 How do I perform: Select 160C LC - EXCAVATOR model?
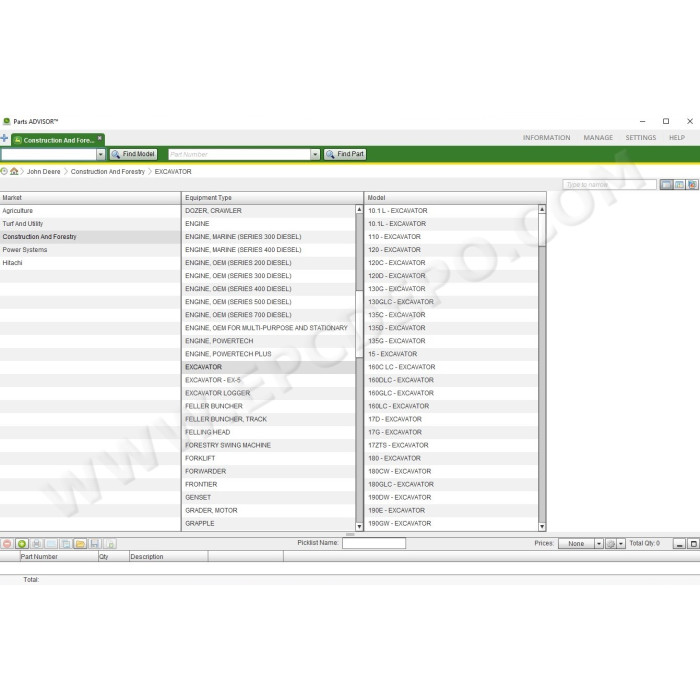coord(451,367)
